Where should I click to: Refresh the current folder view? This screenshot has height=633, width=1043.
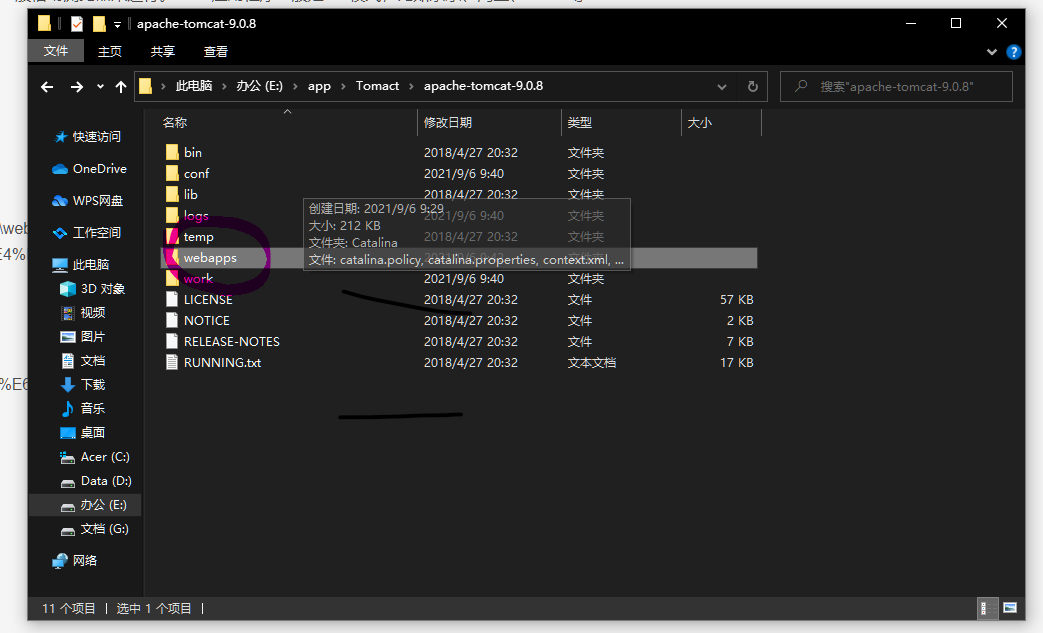click(x=752, y=86)
